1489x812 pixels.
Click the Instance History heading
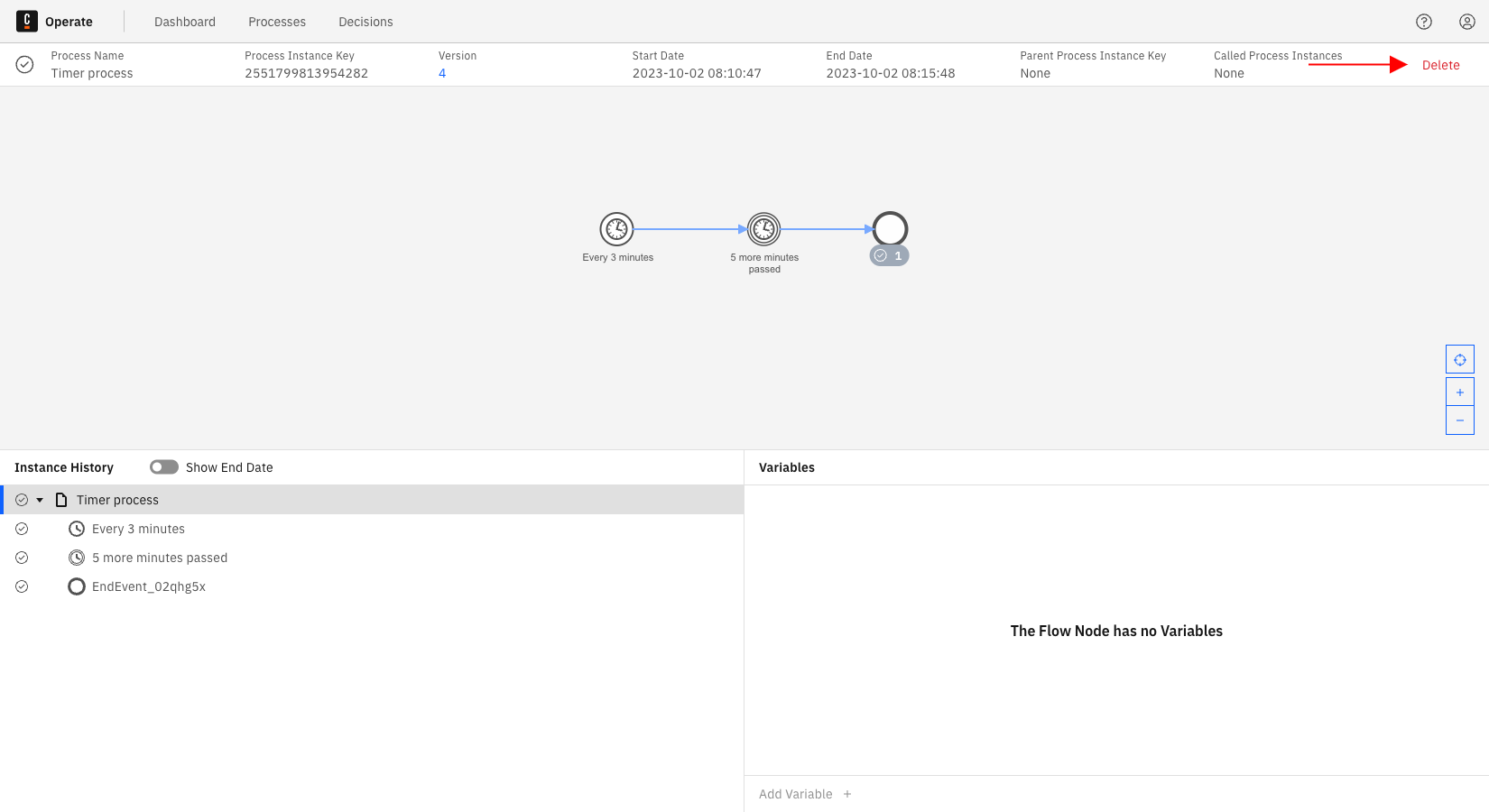click(x=64, y=467)
